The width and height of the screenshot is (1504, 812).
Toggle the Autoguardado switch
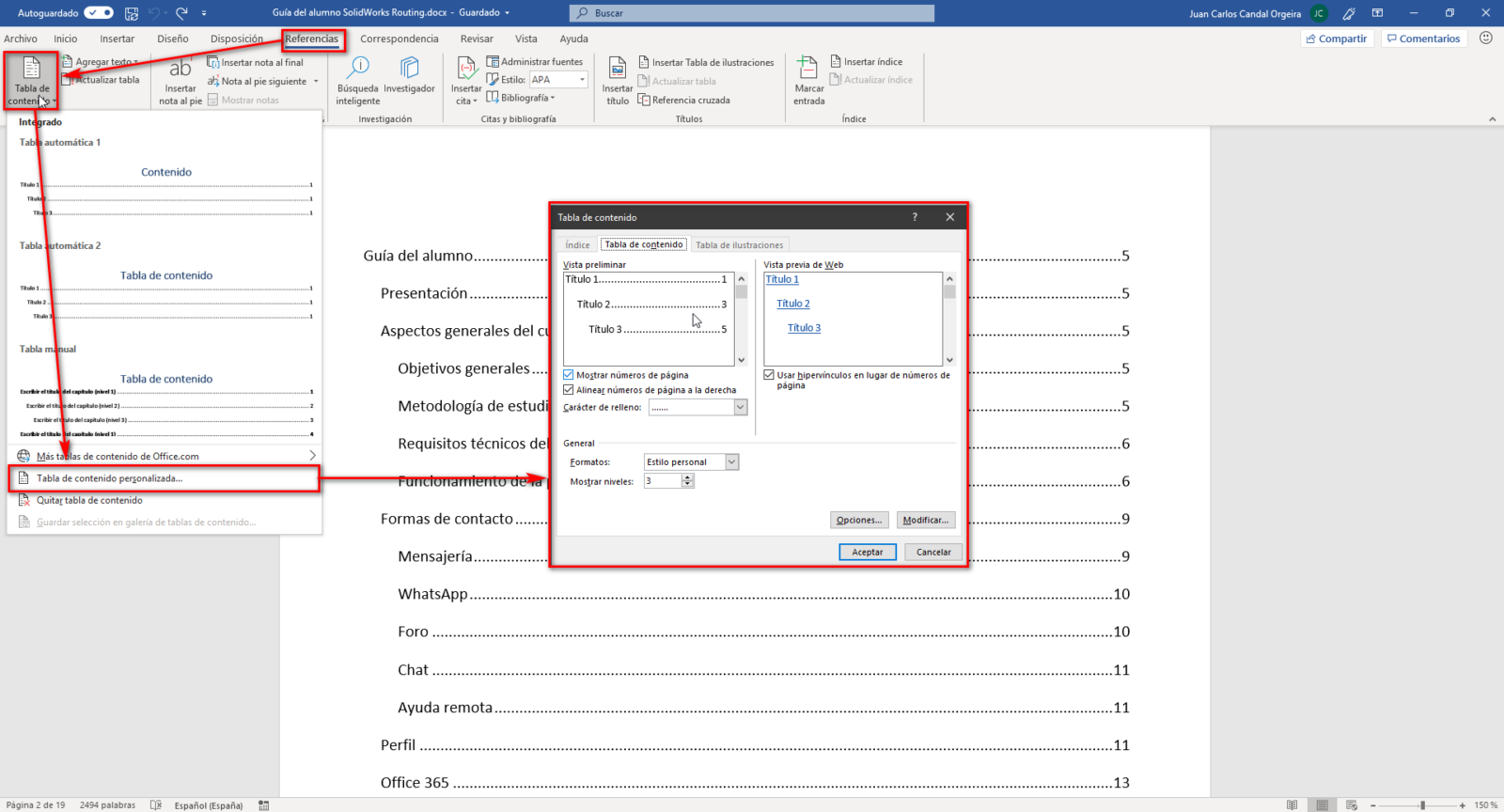tap(99, 13)
